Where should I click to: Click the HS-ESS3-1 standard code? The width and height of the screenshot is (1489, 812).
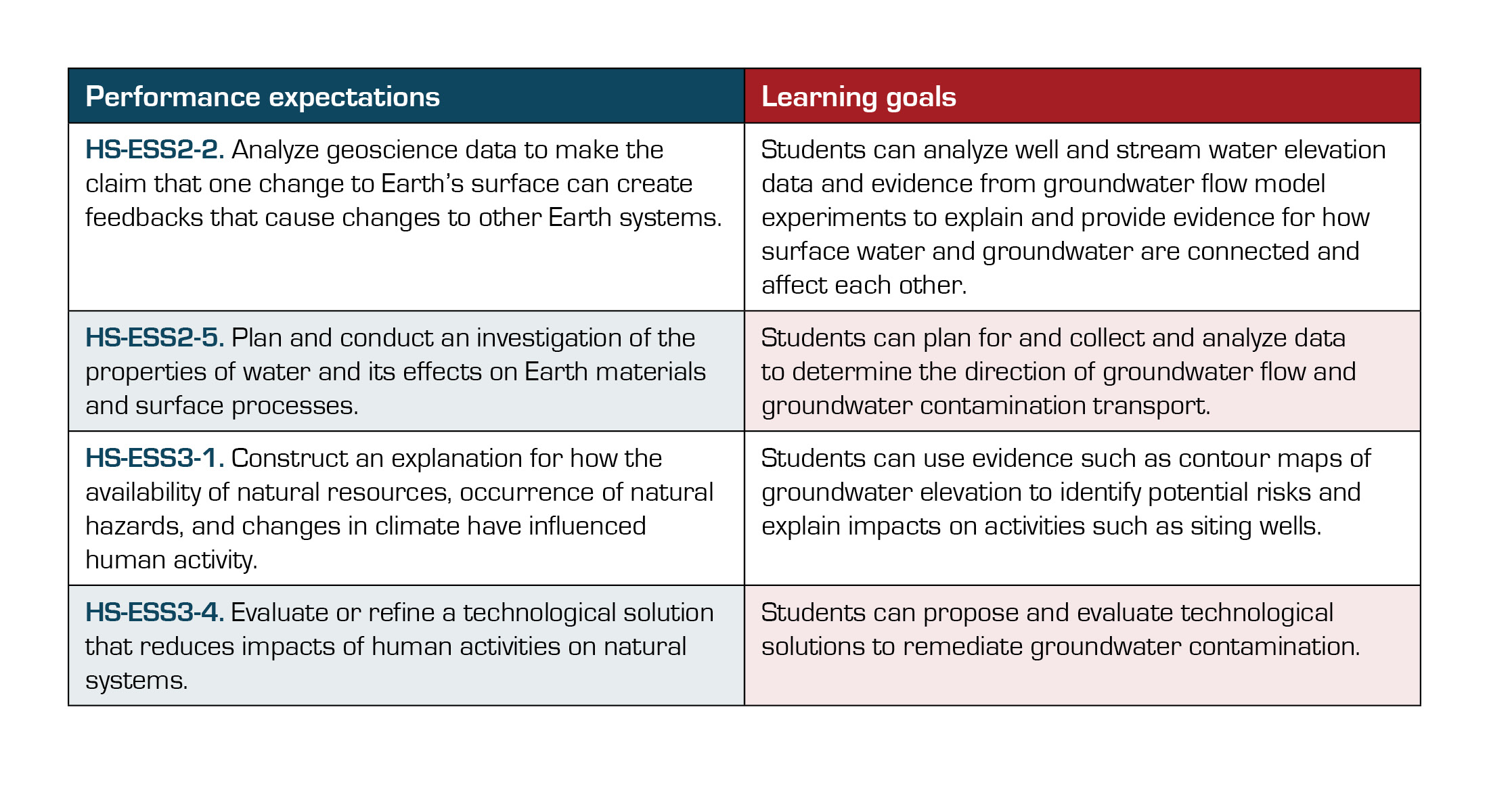coord(154,458)
